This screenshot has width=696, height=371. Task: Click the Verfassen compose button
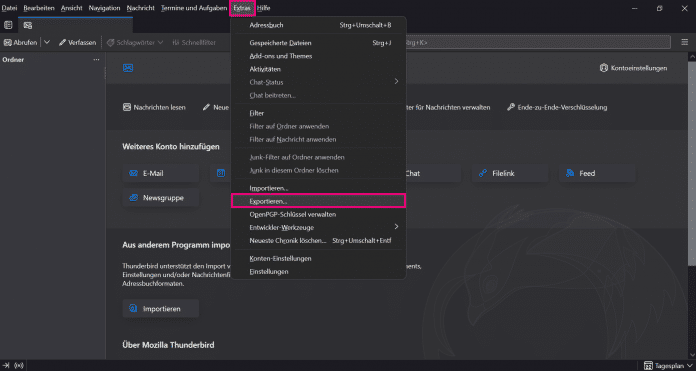coord(77,43)
